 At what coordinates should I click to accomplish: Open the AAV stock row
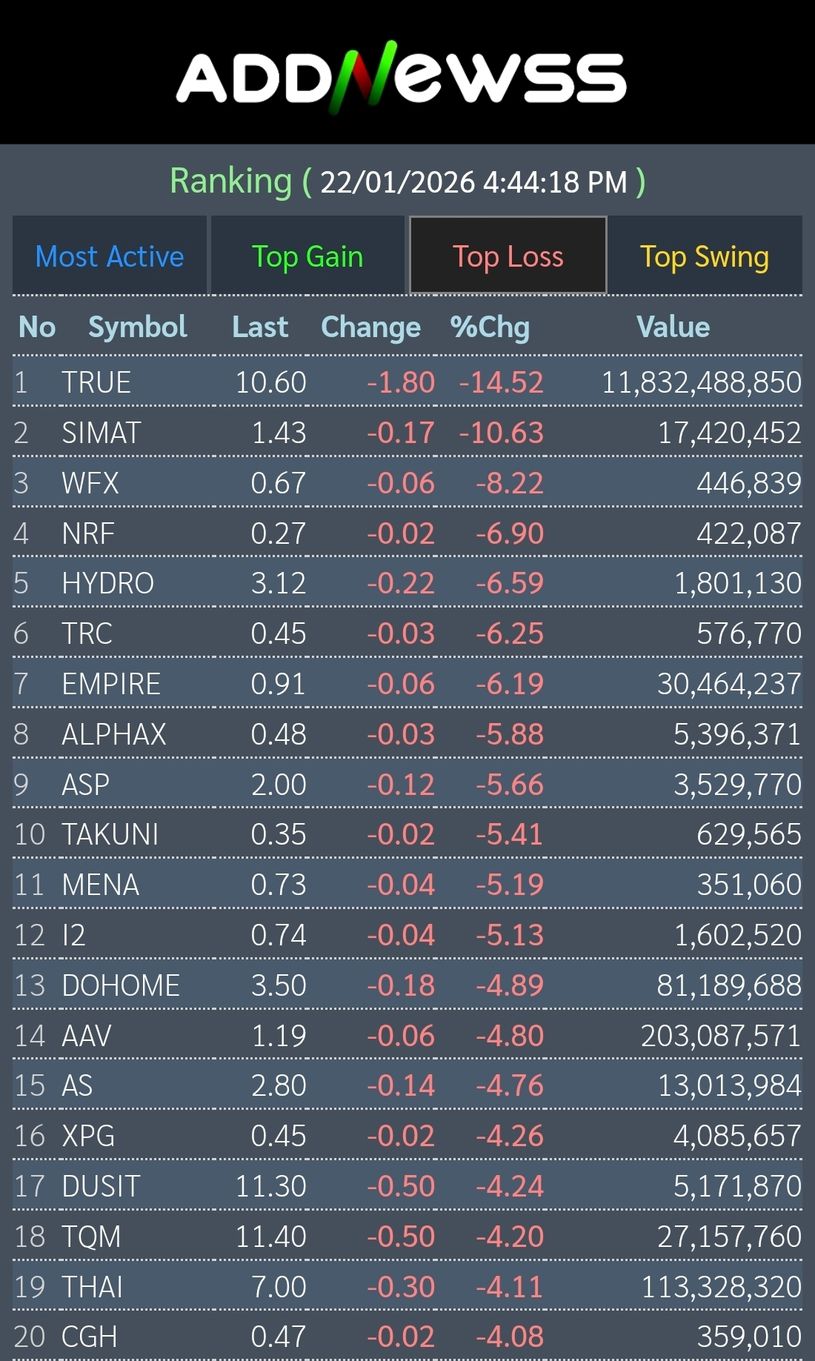point(86,1036)
